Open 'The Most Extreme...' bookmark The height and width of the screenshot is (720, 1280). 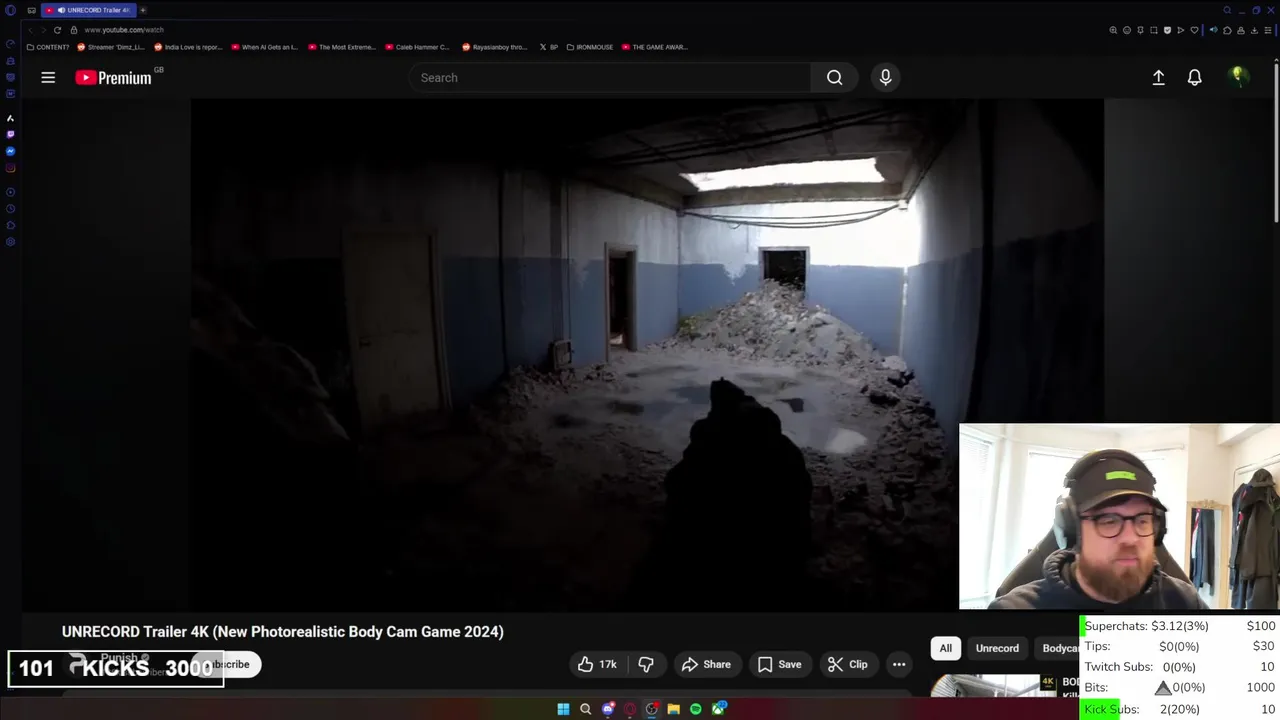click(342, 47)
